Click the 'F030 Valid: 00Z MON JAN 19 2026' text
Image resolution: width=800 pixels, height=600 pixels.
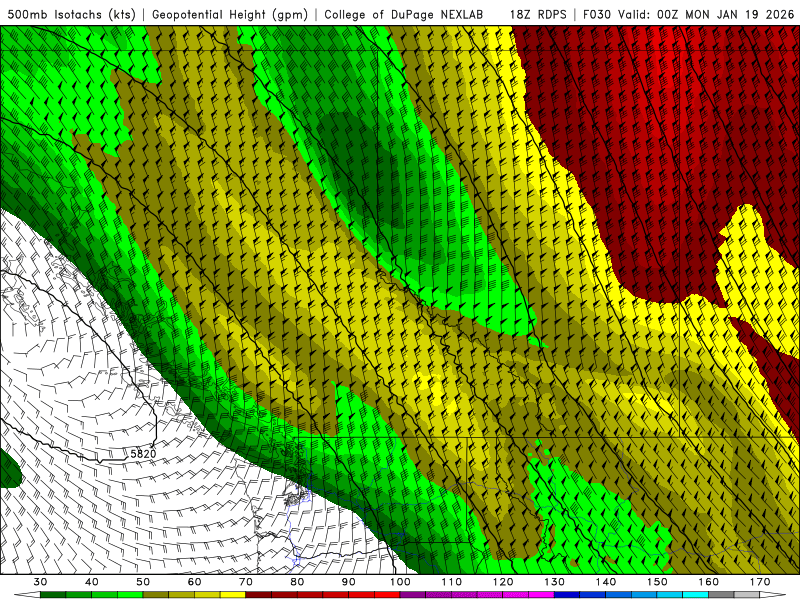coord(688,14)
